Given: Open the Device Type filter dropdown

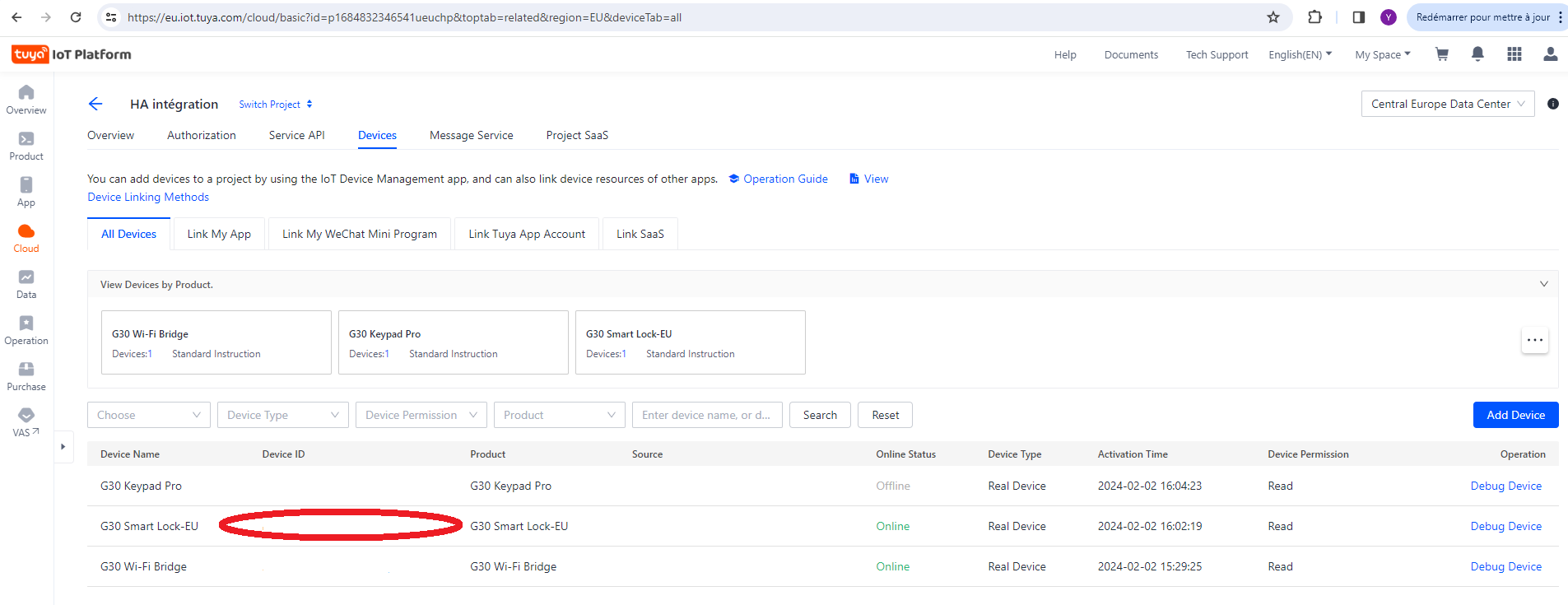Looking at the screenshot, I should 283,415.
